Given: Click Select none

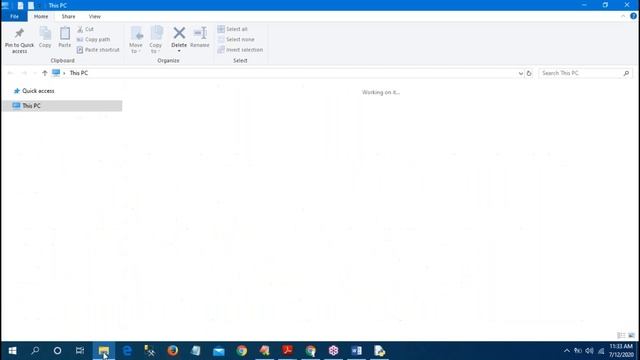Looking at the screenshot, I should coord(236,39).
